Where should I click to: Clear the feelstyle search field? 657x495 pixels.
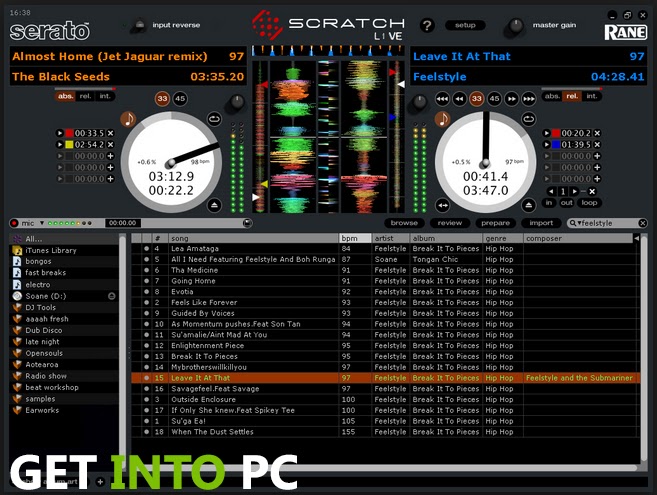(x=642, y=223)
